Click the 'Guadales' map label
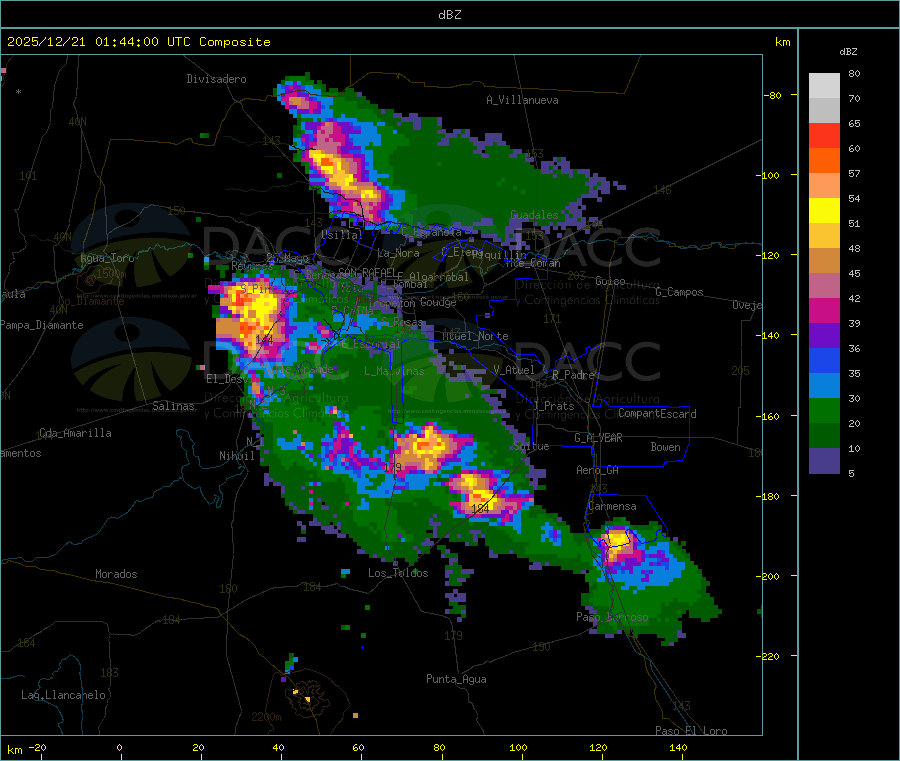Viewport: 900px width, 761px height. pos(534,215)
